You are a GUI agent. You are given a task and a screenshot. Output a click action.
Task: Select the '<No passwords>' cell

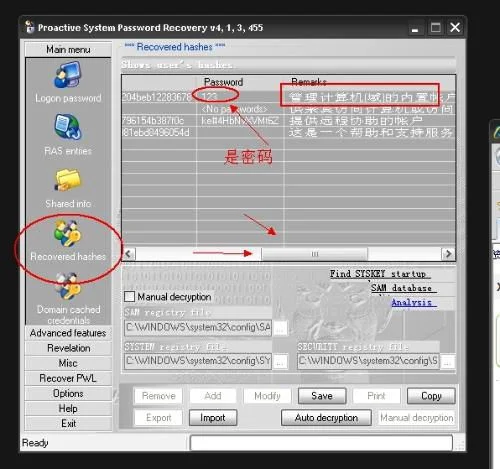coord(240,109)
